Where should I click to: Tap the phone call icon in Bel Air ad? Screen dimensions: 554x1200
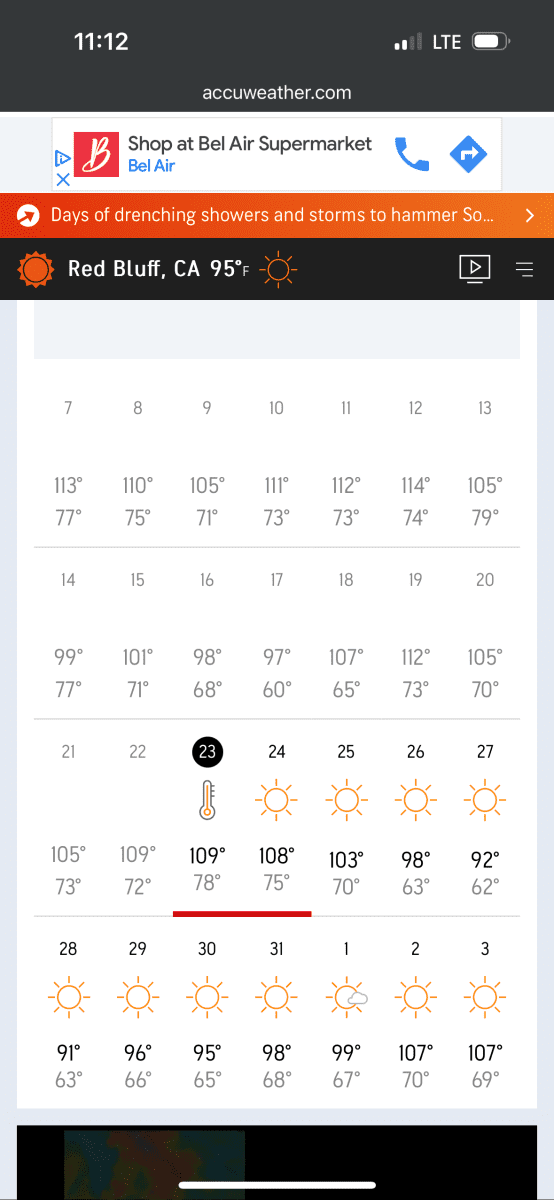pos(412,154)
